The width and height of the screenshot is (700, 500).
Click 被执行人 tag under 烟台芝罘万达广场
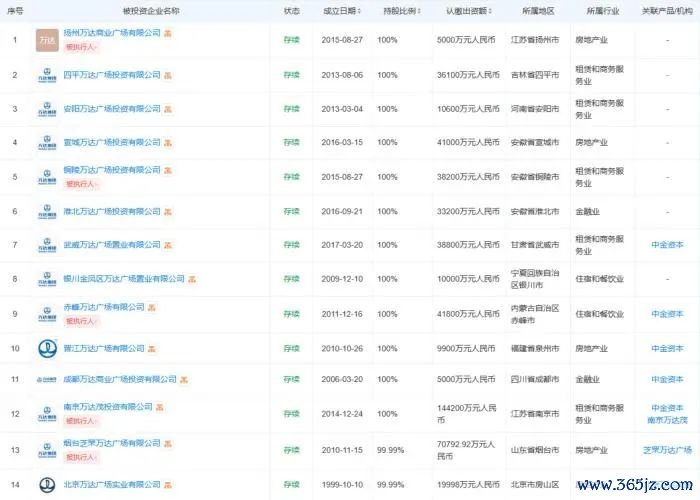pos(81,457)
